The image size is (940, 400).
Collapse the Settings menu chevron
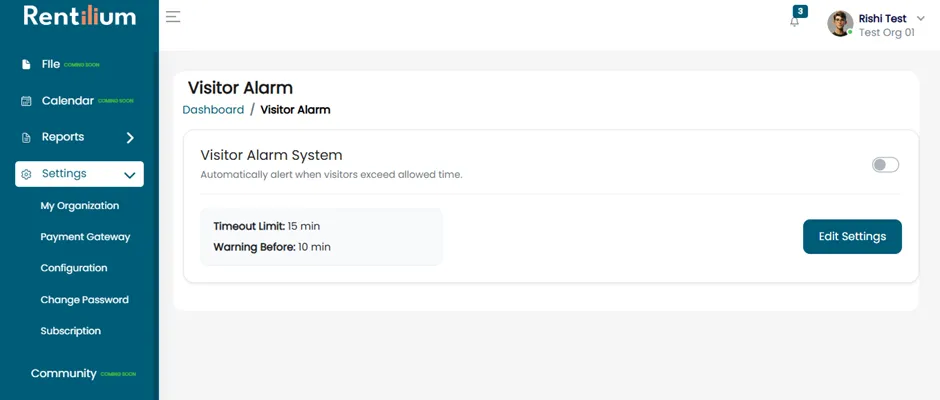point(129,175)
